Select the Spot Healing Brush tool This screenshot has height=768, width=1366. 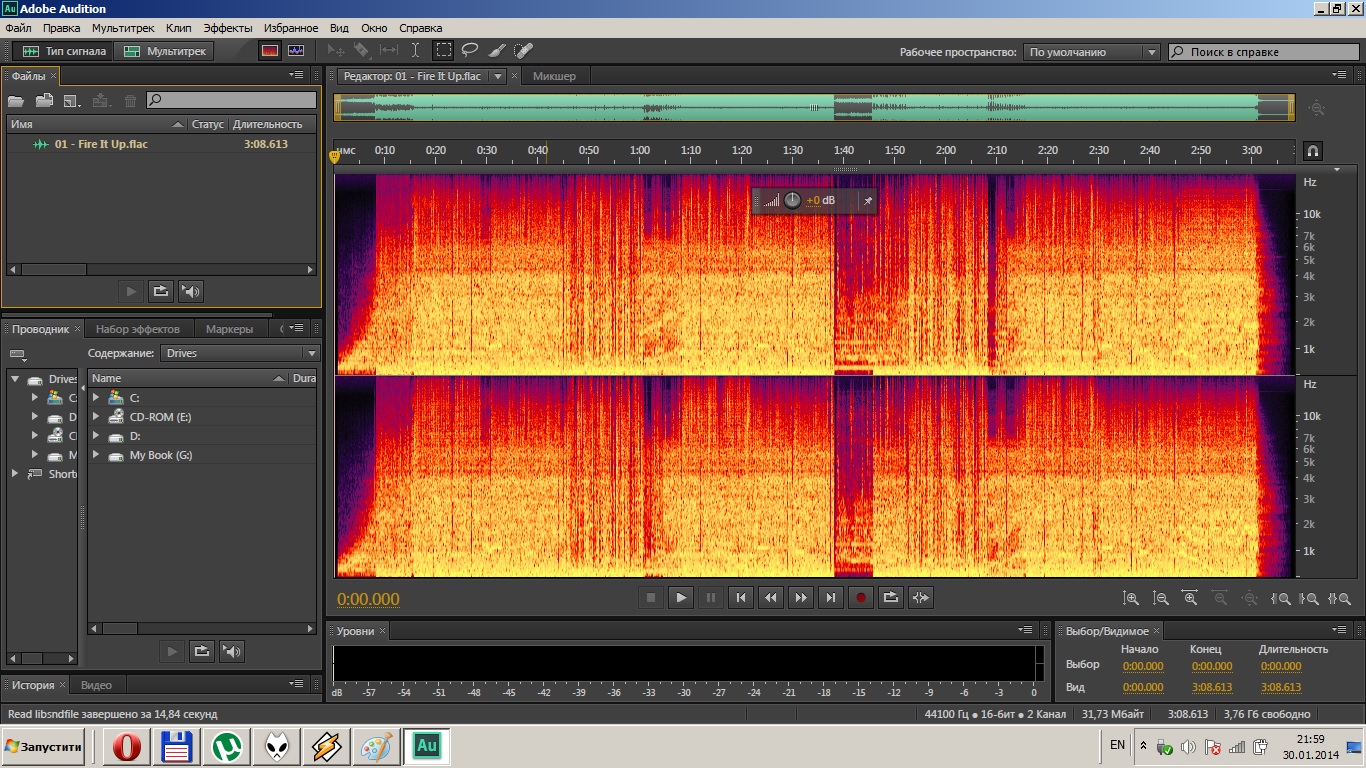click(x=523, y=50)
